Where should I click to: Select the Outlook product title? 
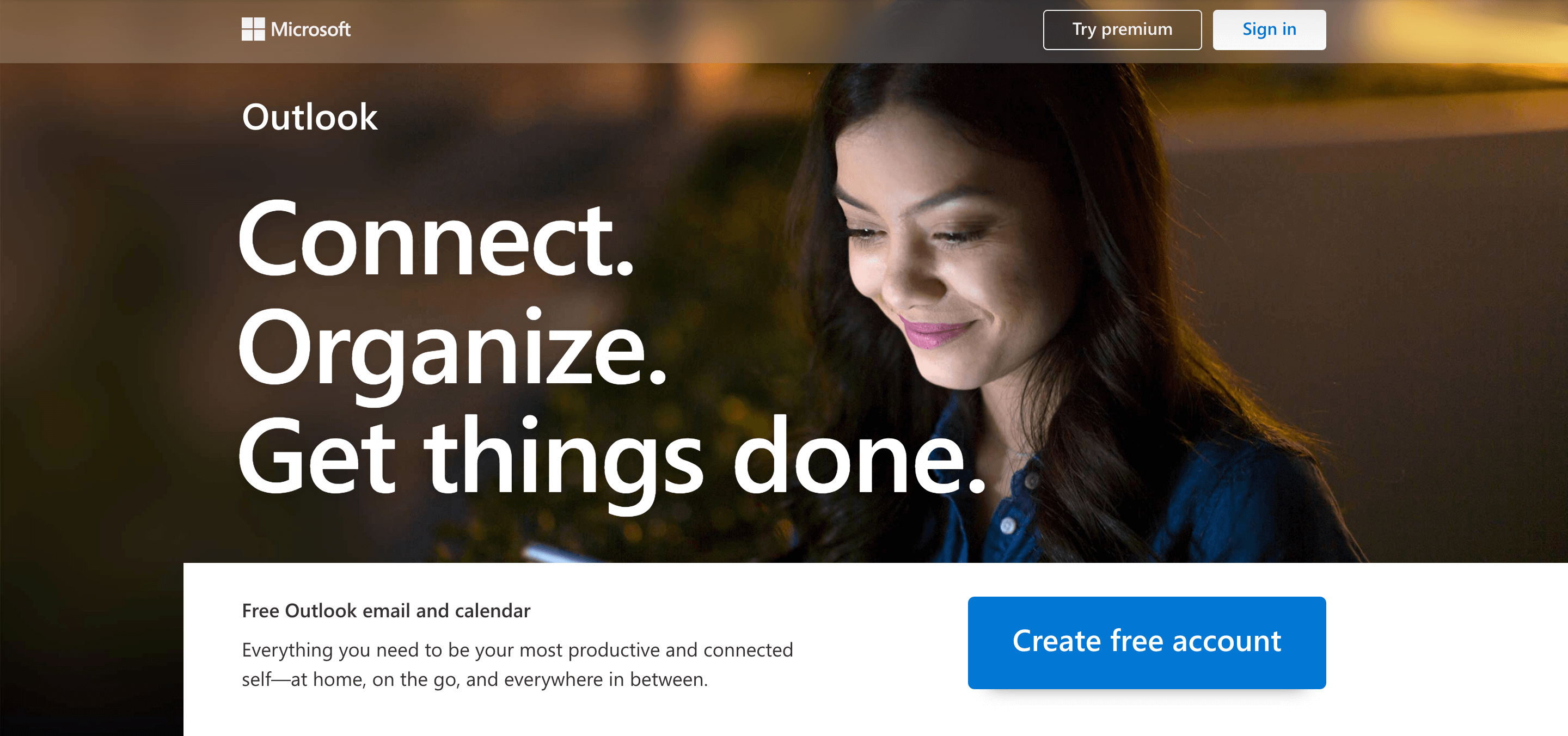(x=309, y=117)
